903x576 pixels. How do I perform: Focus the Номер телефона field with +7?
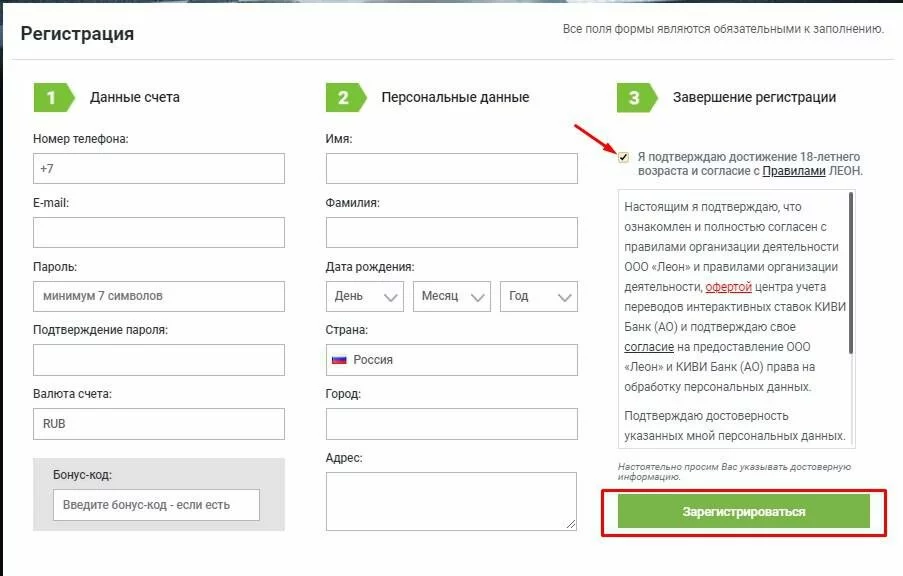(159, 169)
